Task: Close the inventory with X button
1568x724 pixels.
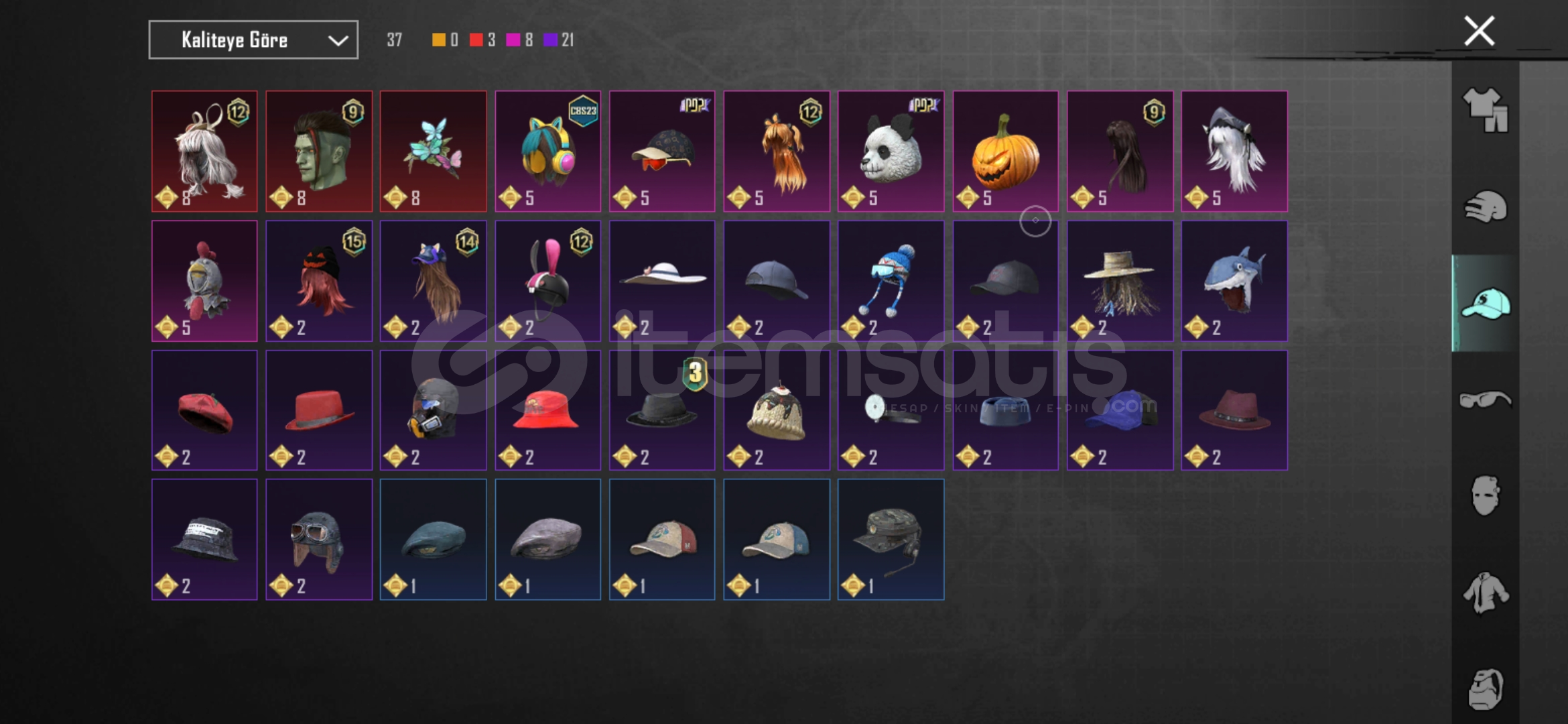Action: tap(1479, 31)
